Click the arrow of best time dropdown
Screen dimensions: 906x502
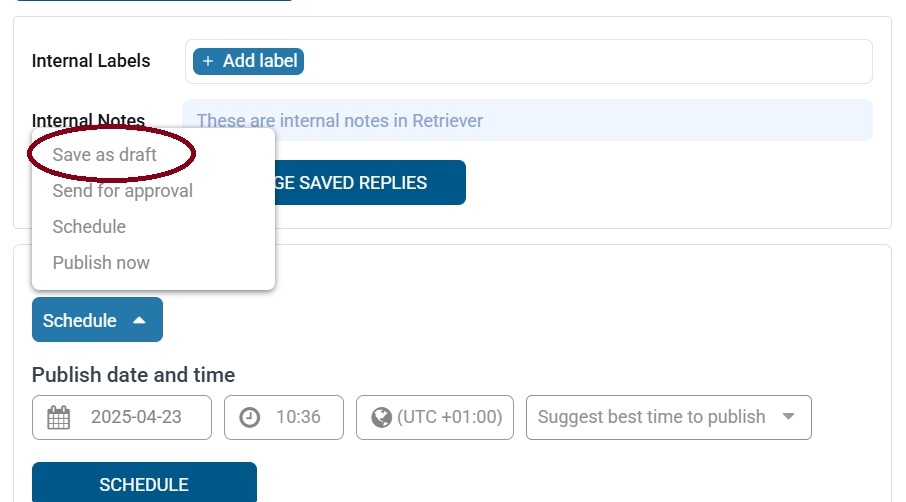(788, 417)
